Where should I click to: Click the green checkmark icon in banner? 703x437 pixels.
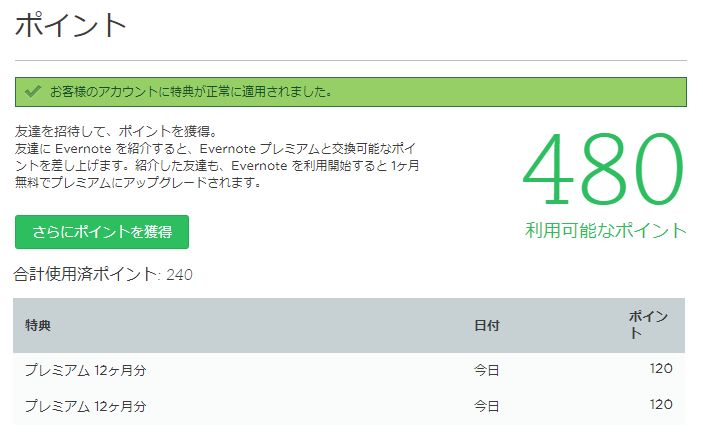coord(33,92)
